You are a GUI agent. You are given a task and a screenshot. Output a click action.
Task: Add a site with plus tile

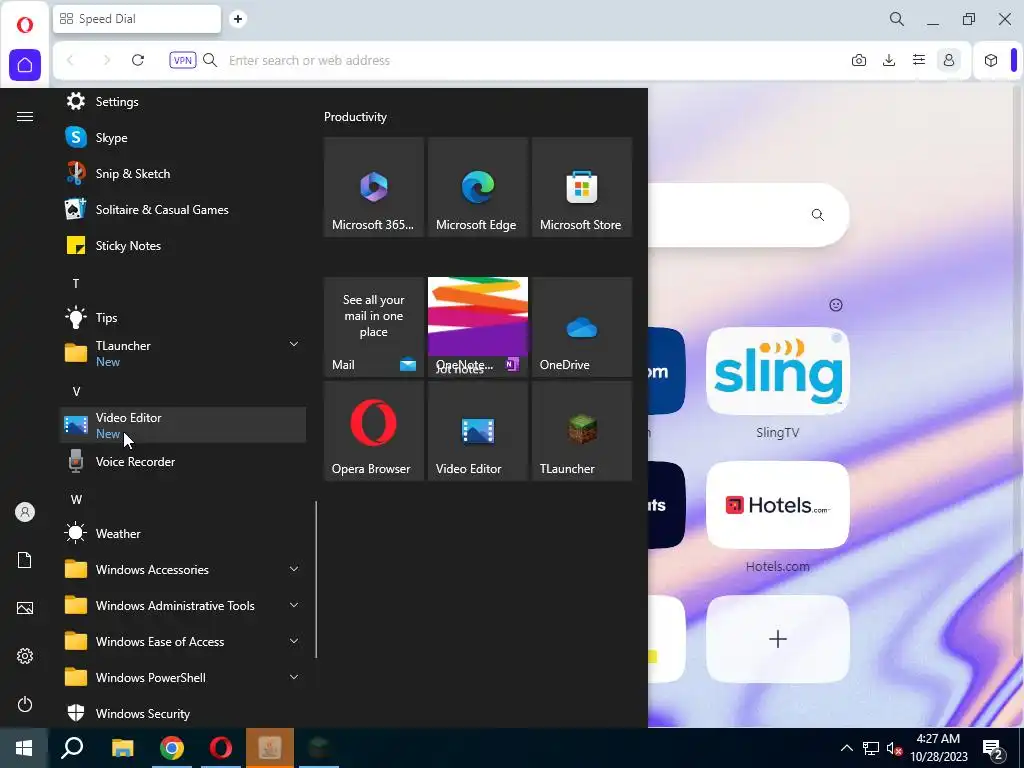coord(778,639)
